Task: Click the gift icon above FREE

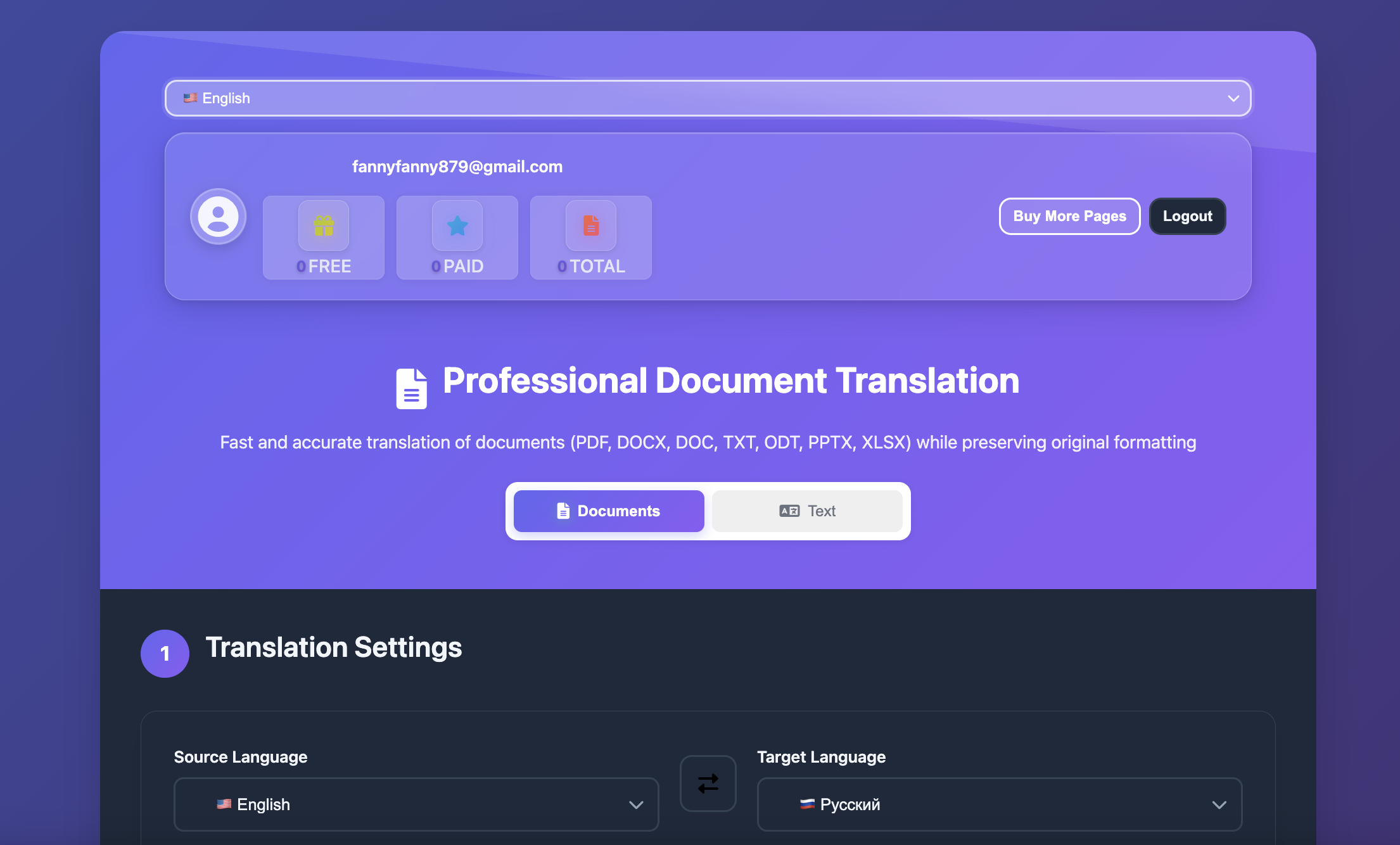Action: [324, 226]
